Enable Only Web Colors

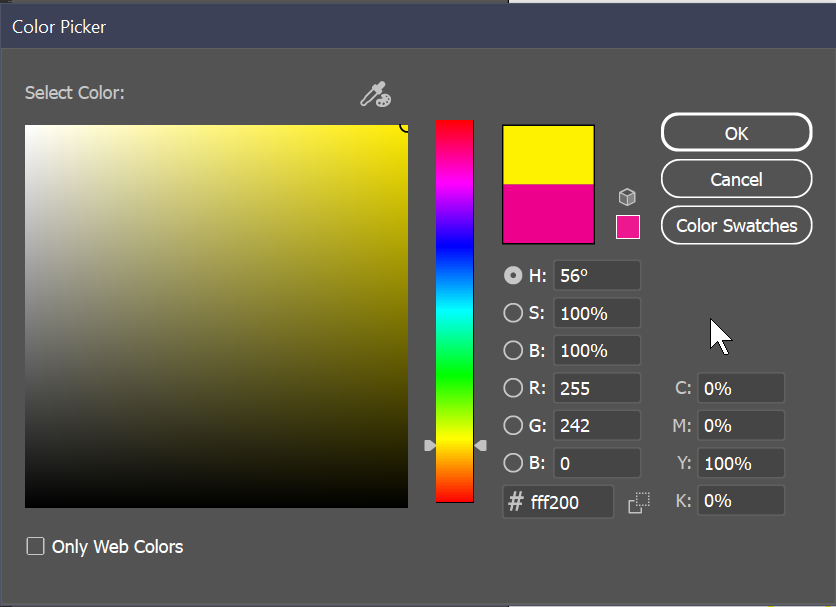(x=35, y=546)
